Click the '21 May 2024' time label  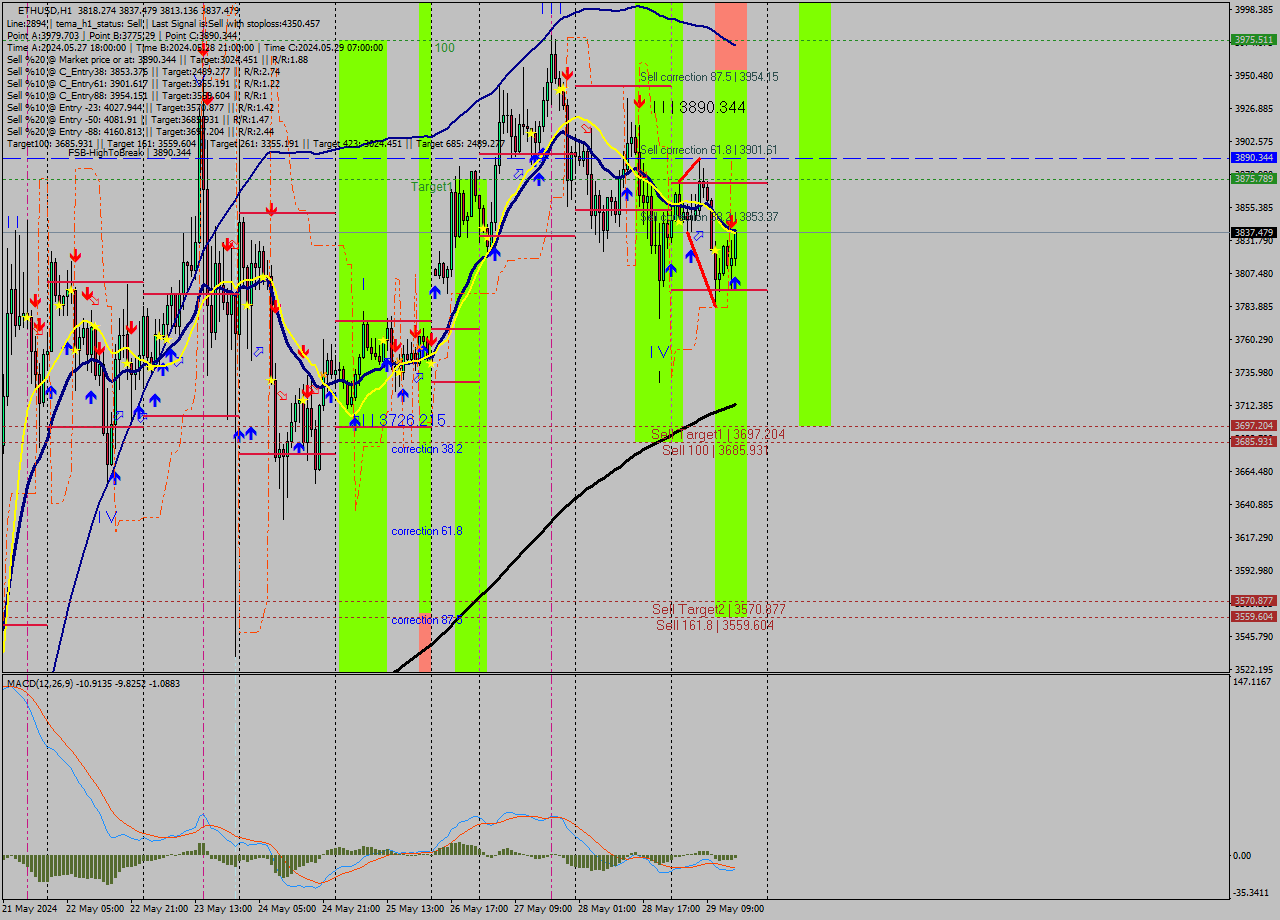30,909
